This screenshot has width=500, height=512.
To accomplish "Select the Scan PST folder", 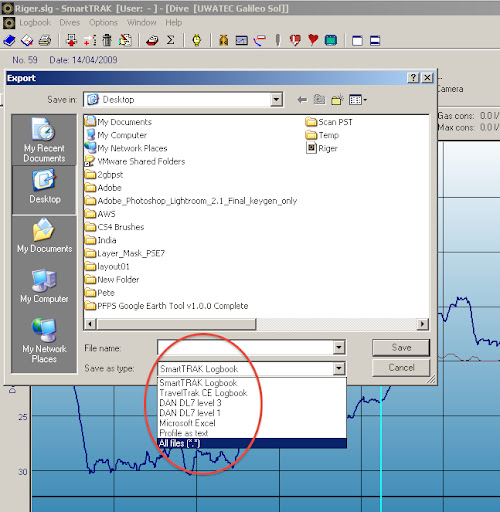I will point(329,122).
